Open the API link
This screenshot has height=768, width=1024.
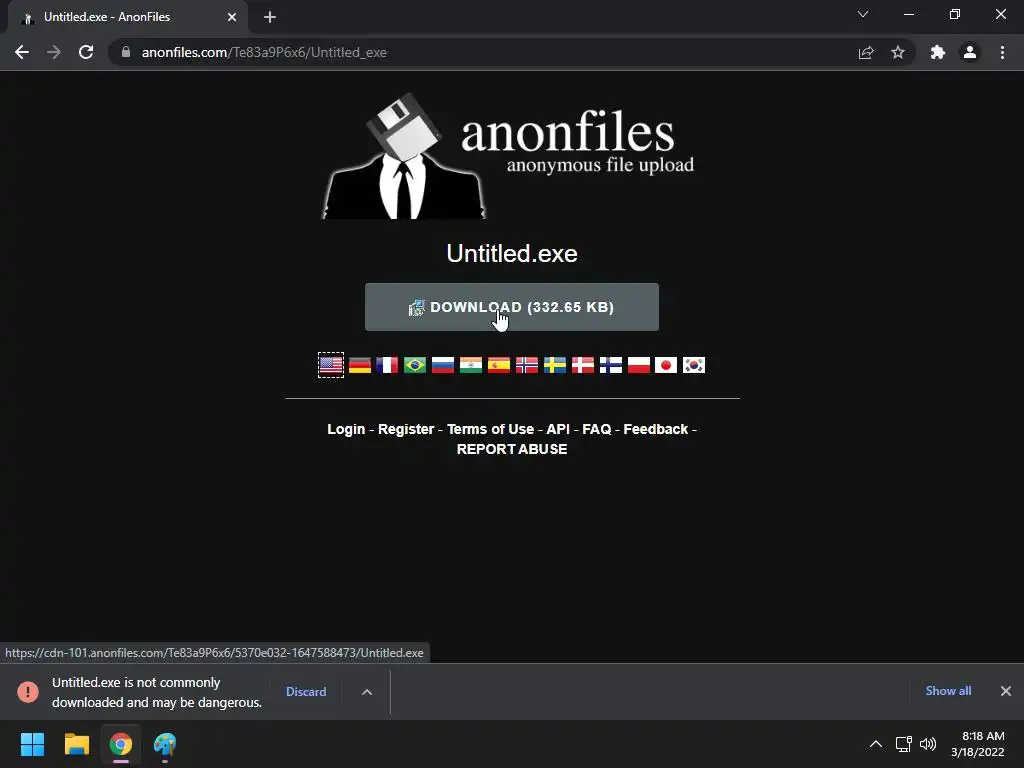pyautogui.click(x=558, y=429)
